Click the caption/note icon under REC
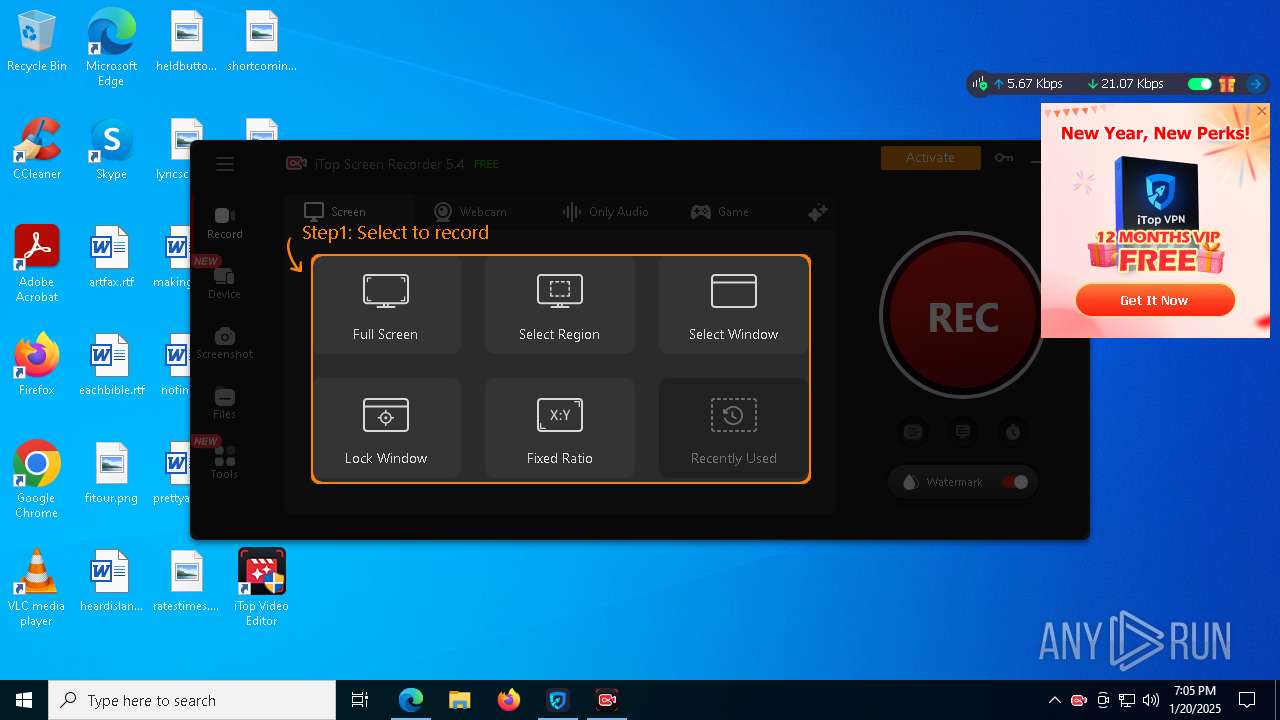Image resolution: width=1280 pixels, height=720 pixels. [963, 432]
